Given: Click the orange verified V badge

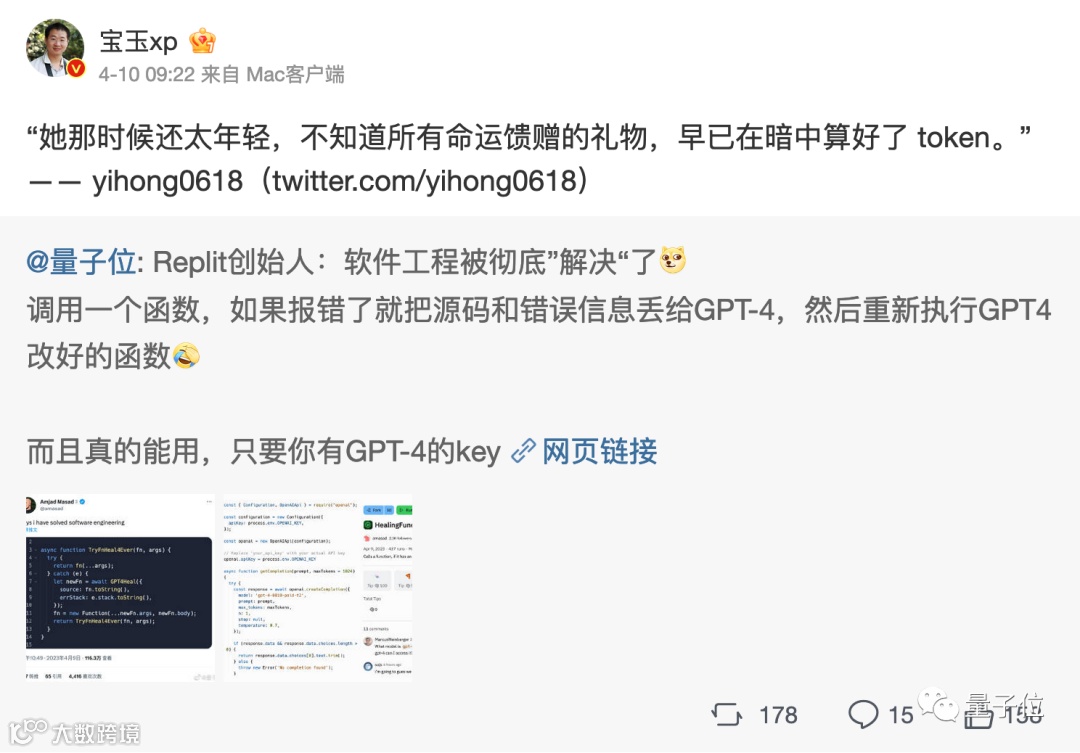Looking at the screenshot, I should (x=76, y=68).
